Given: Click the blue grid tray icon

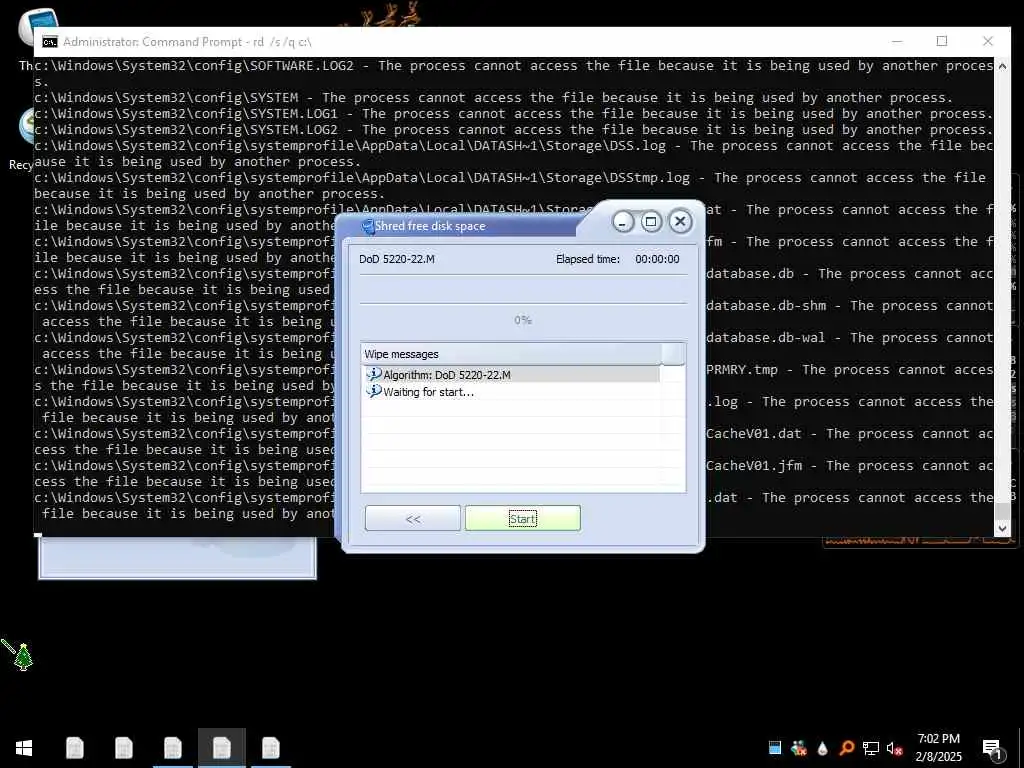Looking at the screenshot, I should point(775,748).
